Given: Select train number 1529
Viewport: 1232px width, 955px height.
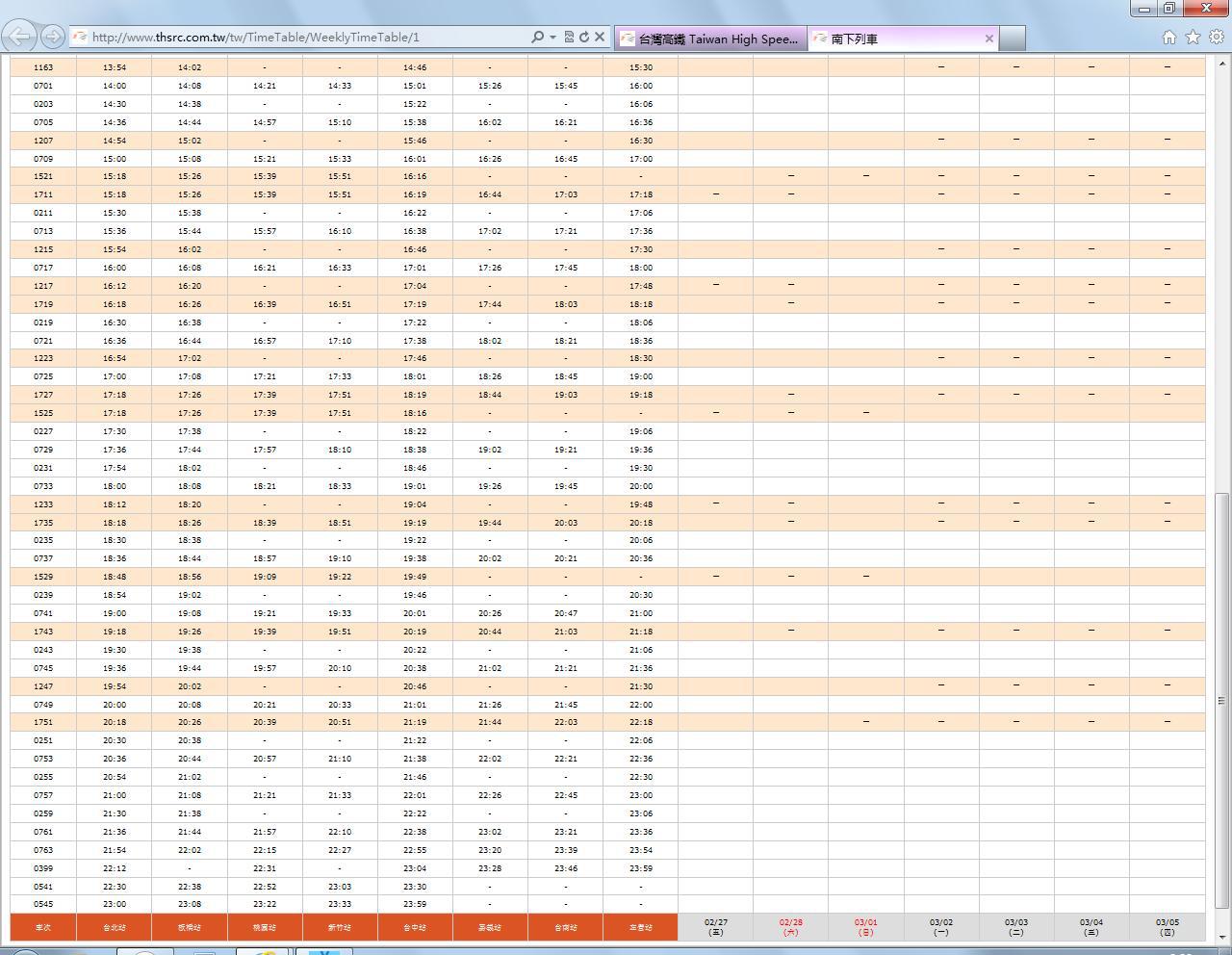Looking at the screenshot, I should point(43,577).
